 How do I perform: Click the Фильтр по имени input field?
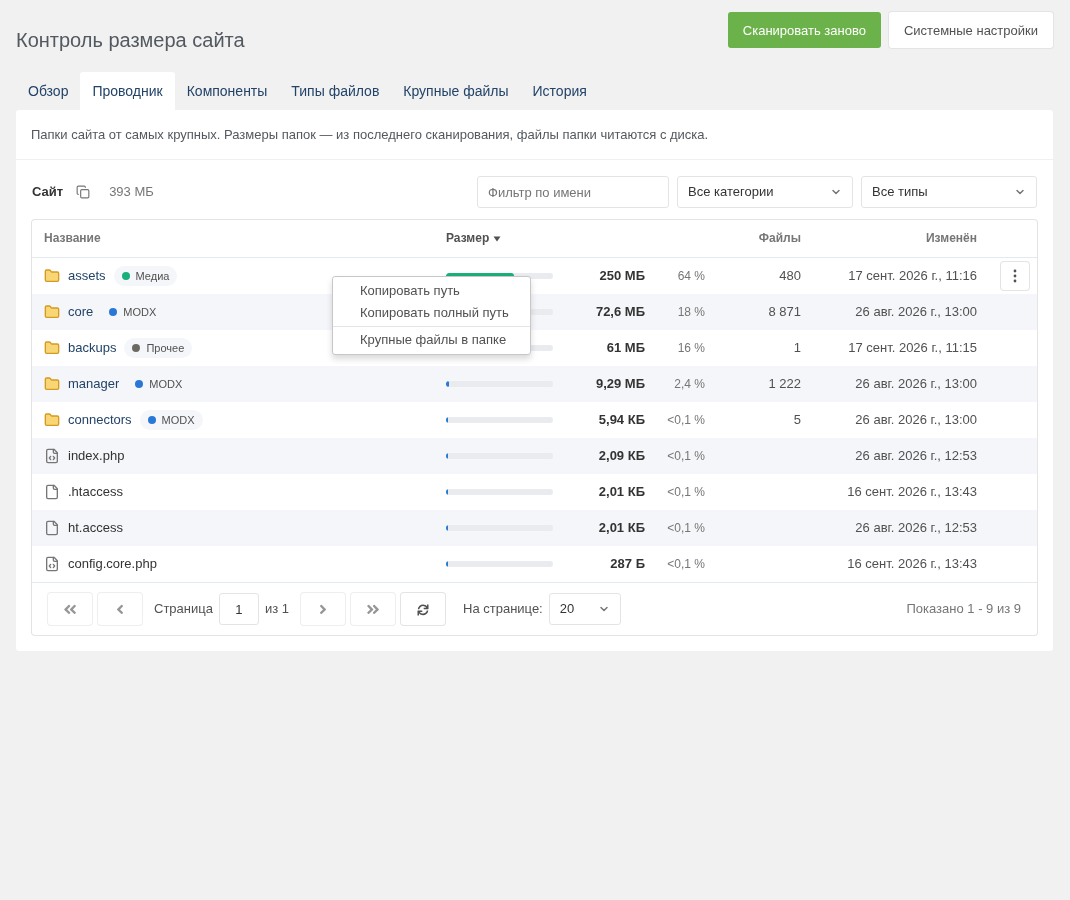tap(573, 192)
